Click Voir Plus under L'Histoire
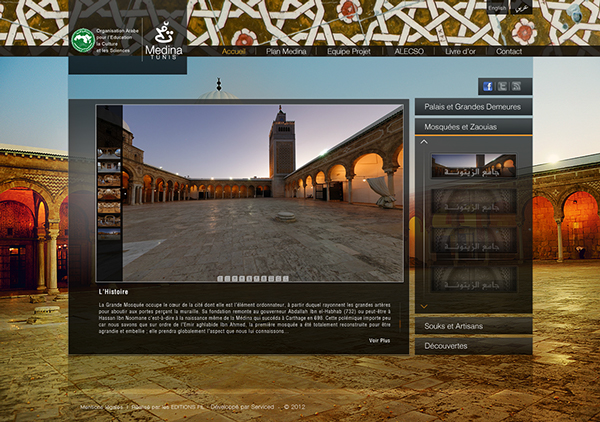 pyautogui.click(x=379, y=341)
